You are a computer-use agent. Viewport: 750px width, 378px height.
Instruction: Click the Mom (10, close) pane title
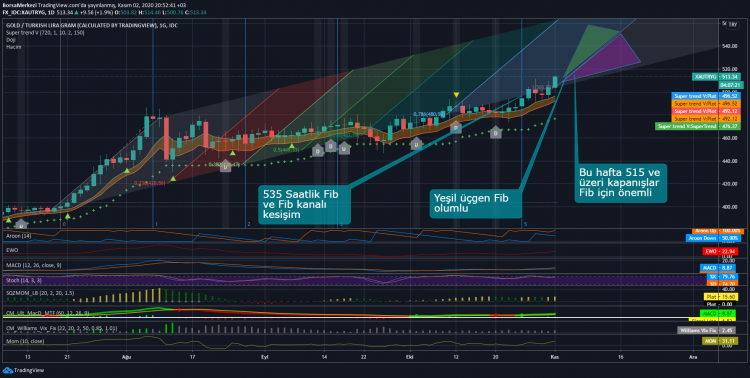tap(25, 341)
